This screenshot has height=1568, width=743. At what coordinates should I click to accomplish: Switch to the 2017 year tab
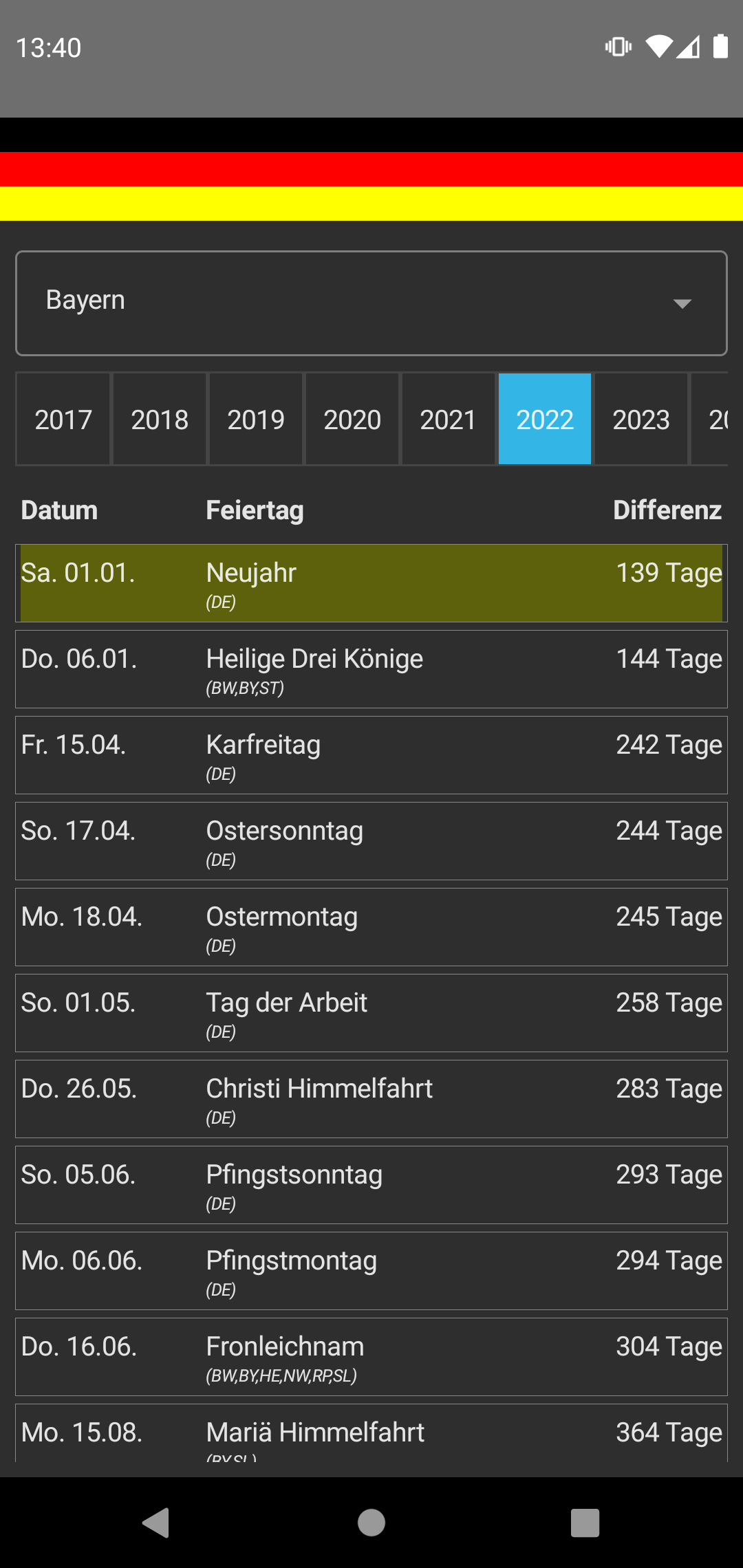pyautogui.click(x=63, y=420)
